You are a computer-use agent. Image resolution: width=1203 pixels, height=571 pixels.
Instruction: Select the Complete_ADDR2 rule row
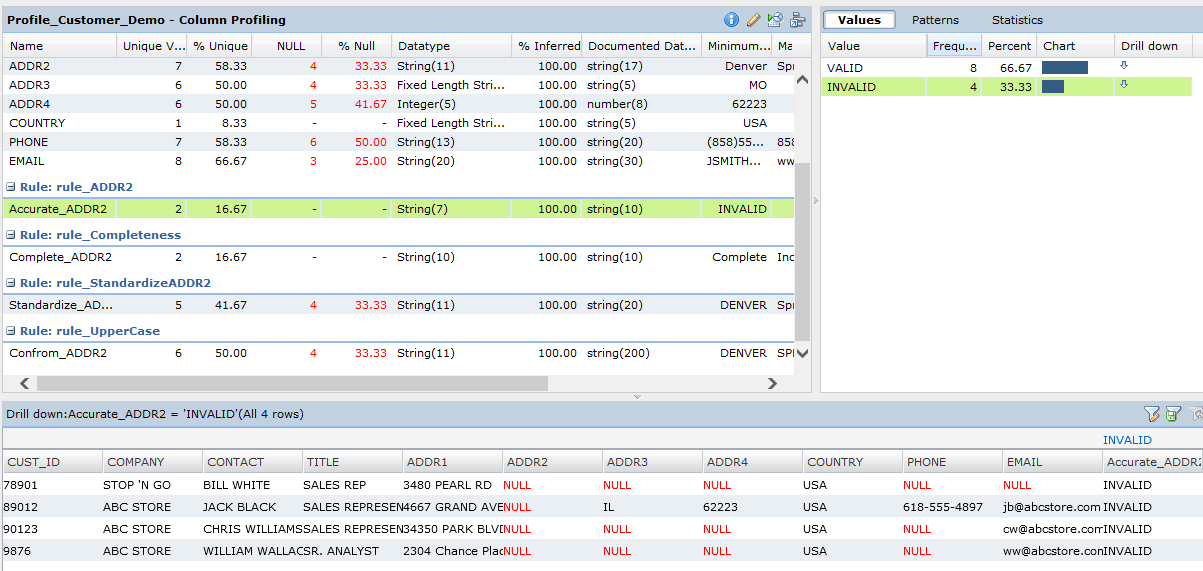(x=399, y=257)
